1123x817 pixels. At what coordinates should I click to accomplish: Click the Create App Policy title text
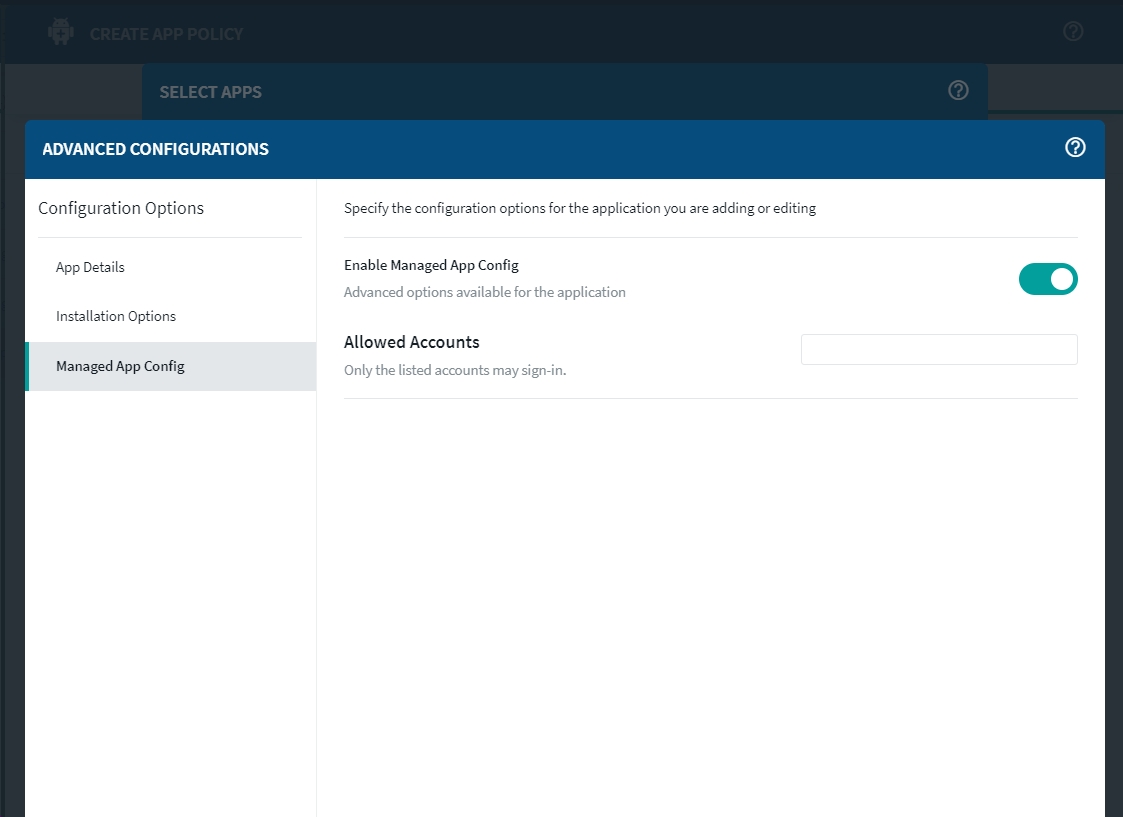pos(166,34)
